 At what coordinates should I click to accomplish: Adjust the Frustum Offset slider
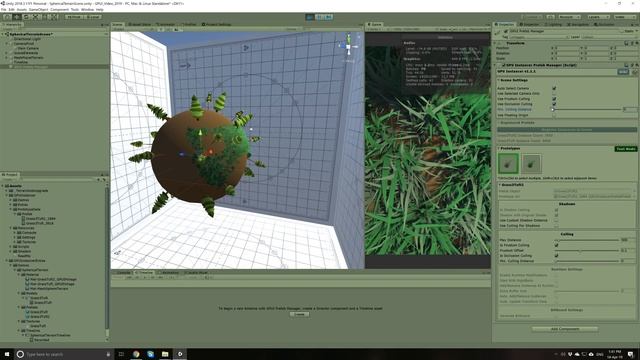(587, 250)
